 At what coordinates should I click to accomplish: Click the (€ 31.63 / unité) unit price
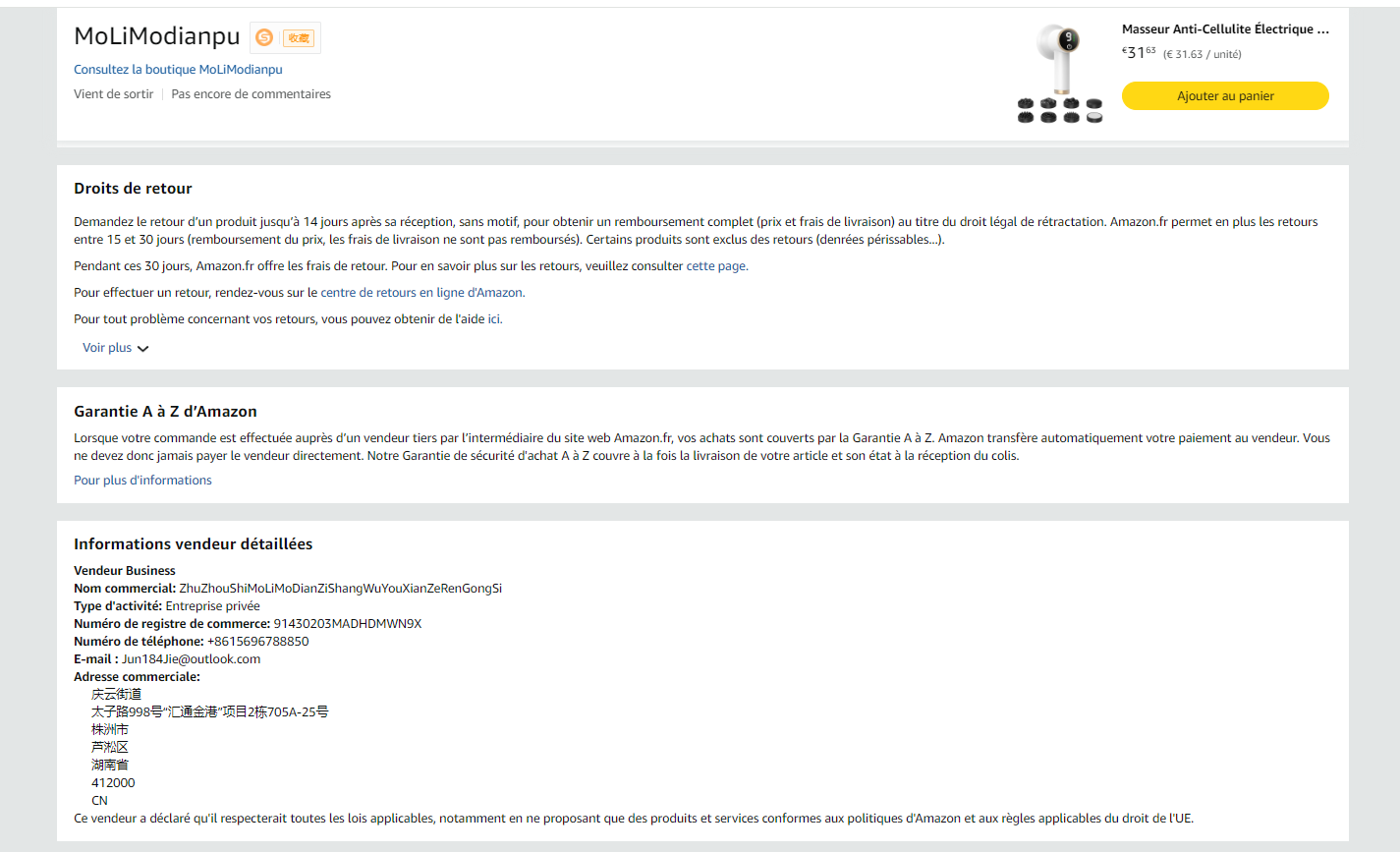[x=1203, y=54]
